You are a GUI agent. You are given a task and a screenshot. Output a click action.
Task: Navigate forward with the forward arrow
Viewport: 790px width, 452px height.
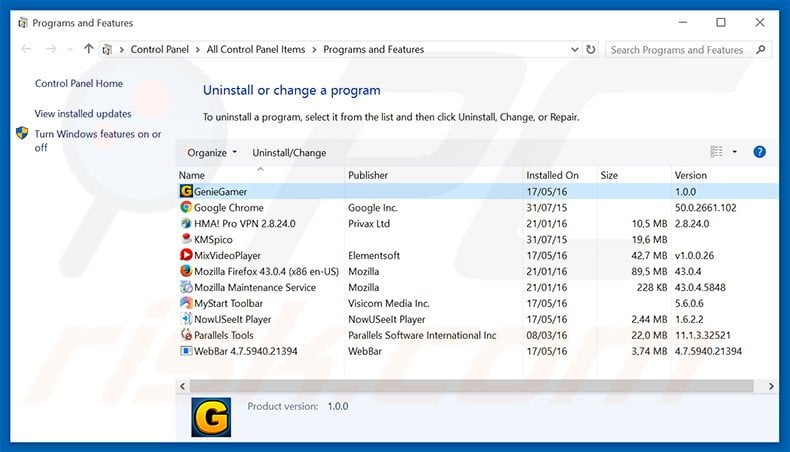(x=50, y=49)
